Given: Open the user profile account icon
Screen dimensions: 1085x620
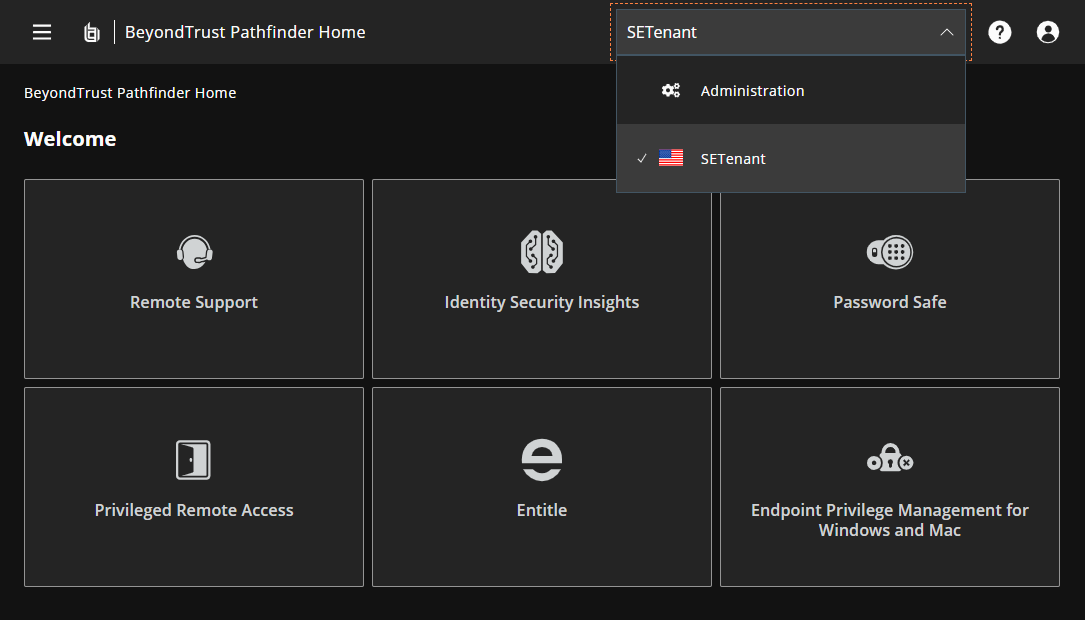Looking at the screenshot, I should [x=1048, y=32].
